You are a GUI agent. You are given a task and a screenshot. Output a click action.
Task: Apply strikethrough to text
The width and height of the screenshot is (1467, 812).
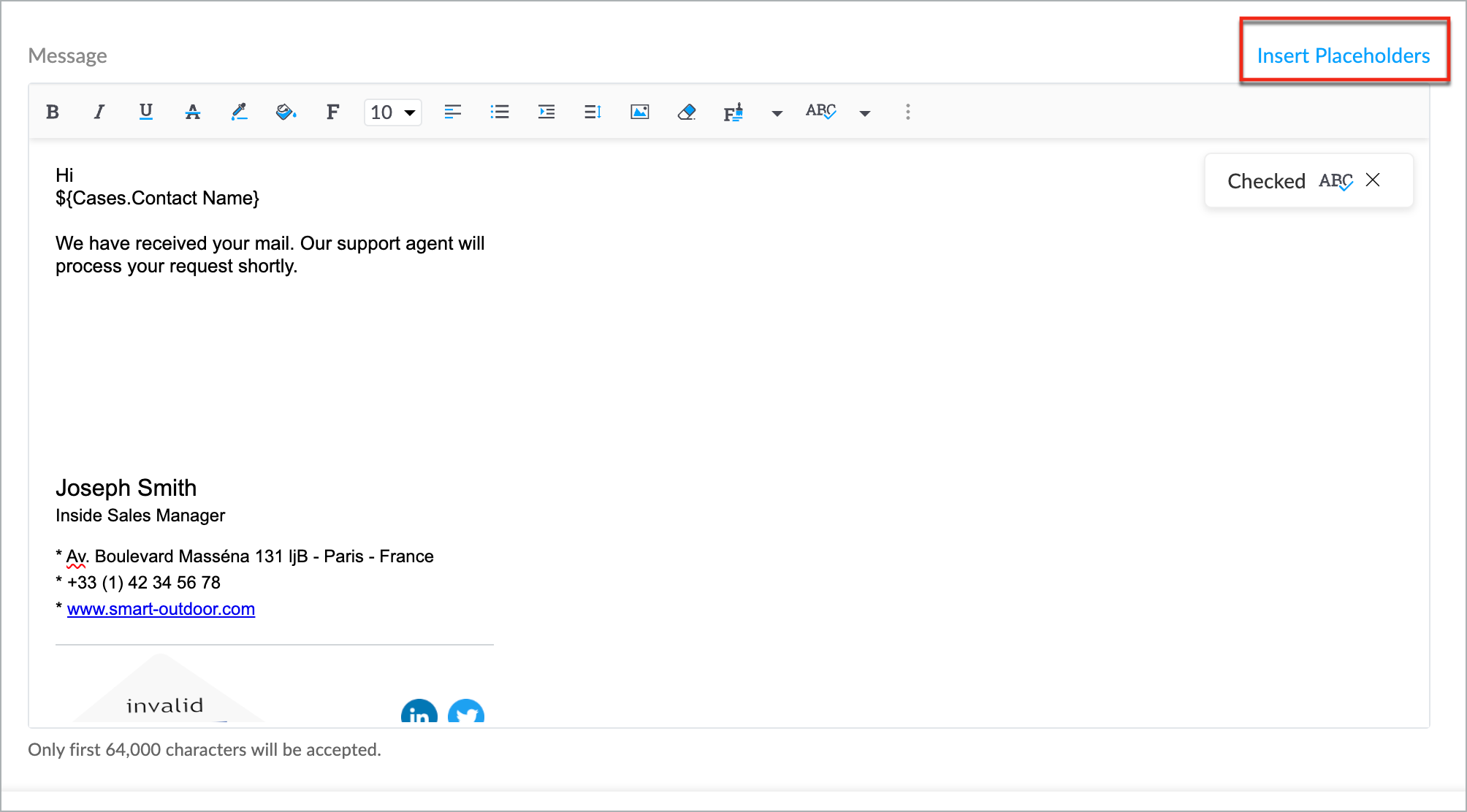192,112
